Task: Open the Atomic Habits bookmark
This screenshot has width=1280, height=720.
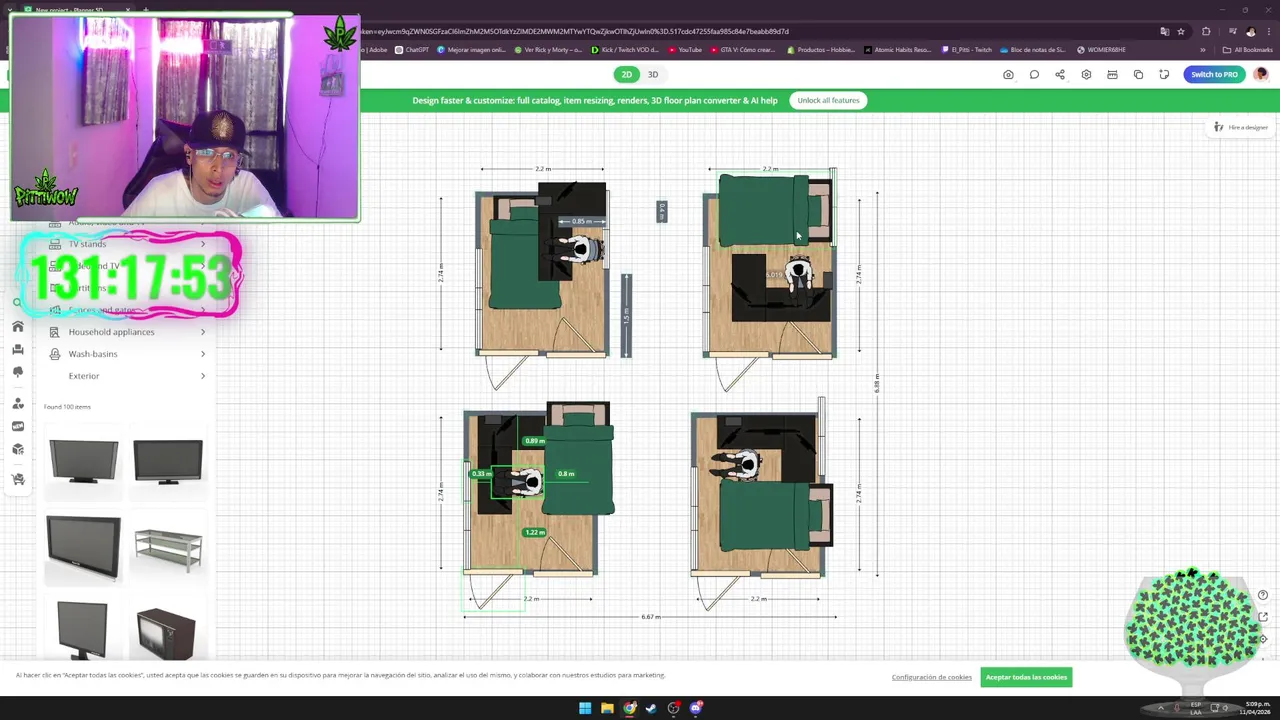Action: pyautogui.click(x=896, y=49)
